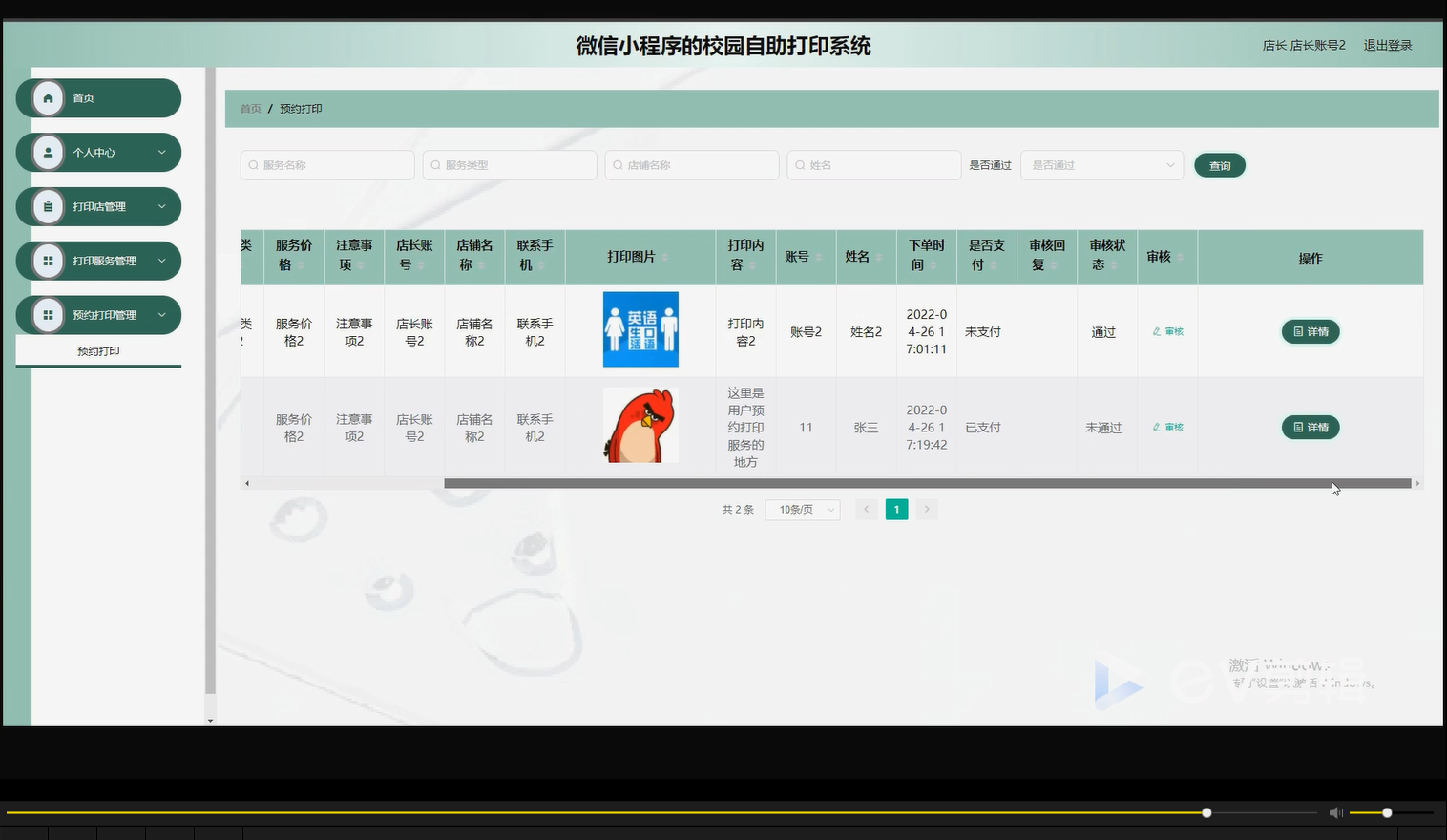Click the grid icon on 预约打印管理
The image size is (1447, 840).
click(48, 314)
